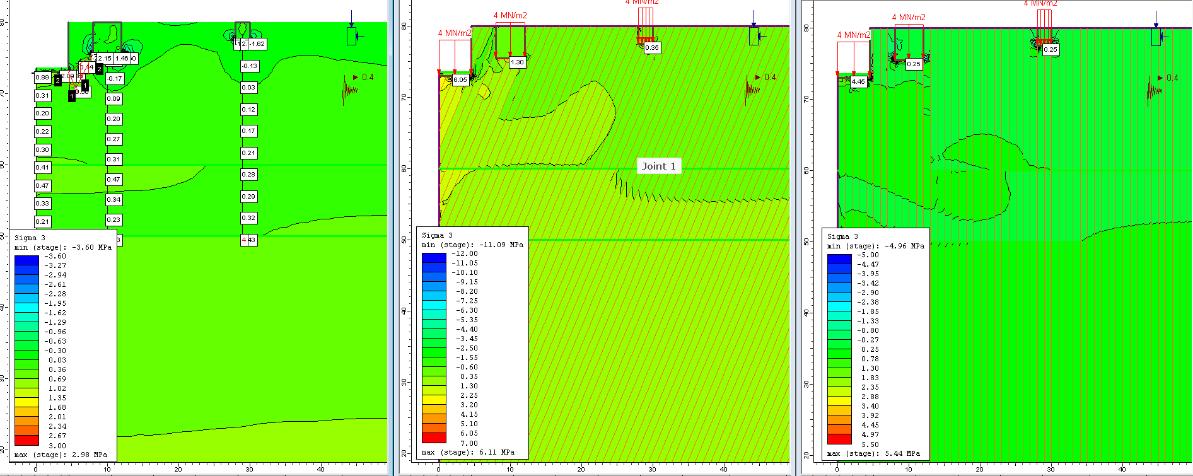This screenshot has height=476, width=1193.
Task: Click the 0.32 query value in left pane
Action: coord(249,217)
